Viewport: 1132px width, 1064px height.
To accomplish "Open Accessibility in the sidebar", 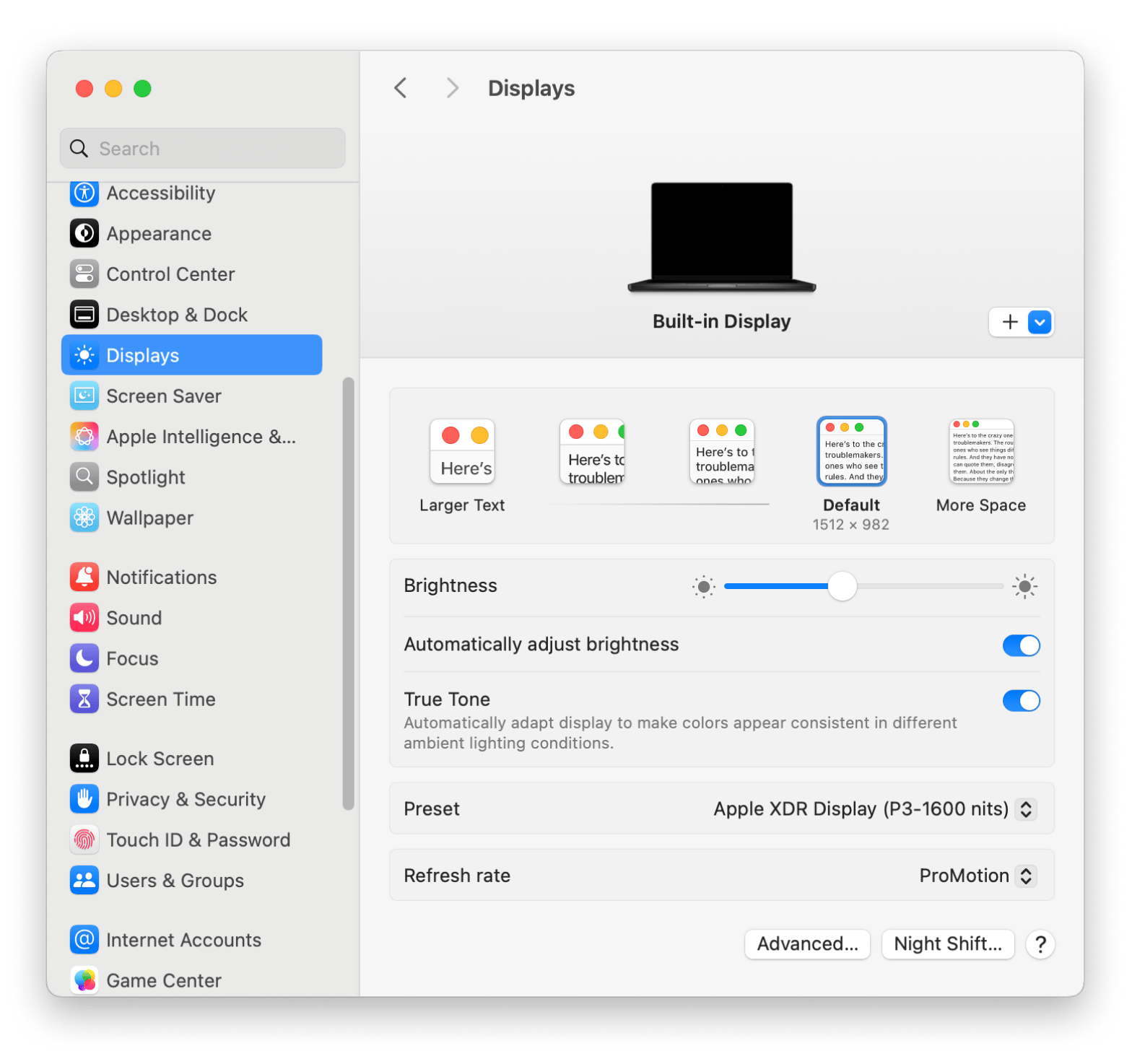I will tap(192, 193).
